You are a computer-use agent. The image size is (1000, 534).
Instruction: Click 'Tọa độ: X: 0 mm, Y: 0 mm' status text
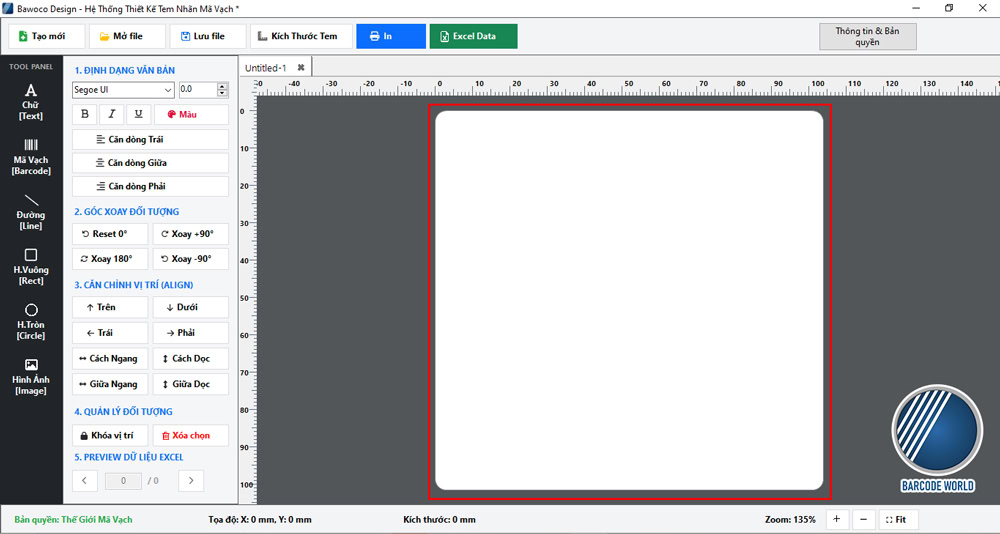[x=260, y=519]
